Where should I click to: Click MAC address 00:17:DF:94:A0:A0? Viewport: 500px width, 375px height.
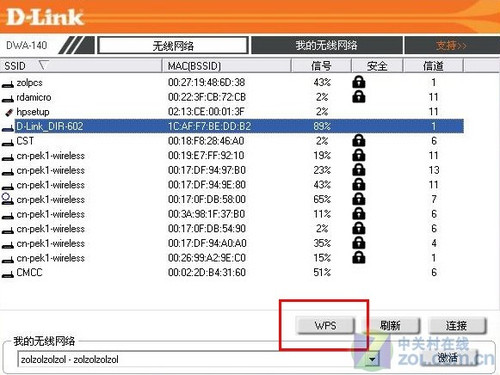[207, 243]
